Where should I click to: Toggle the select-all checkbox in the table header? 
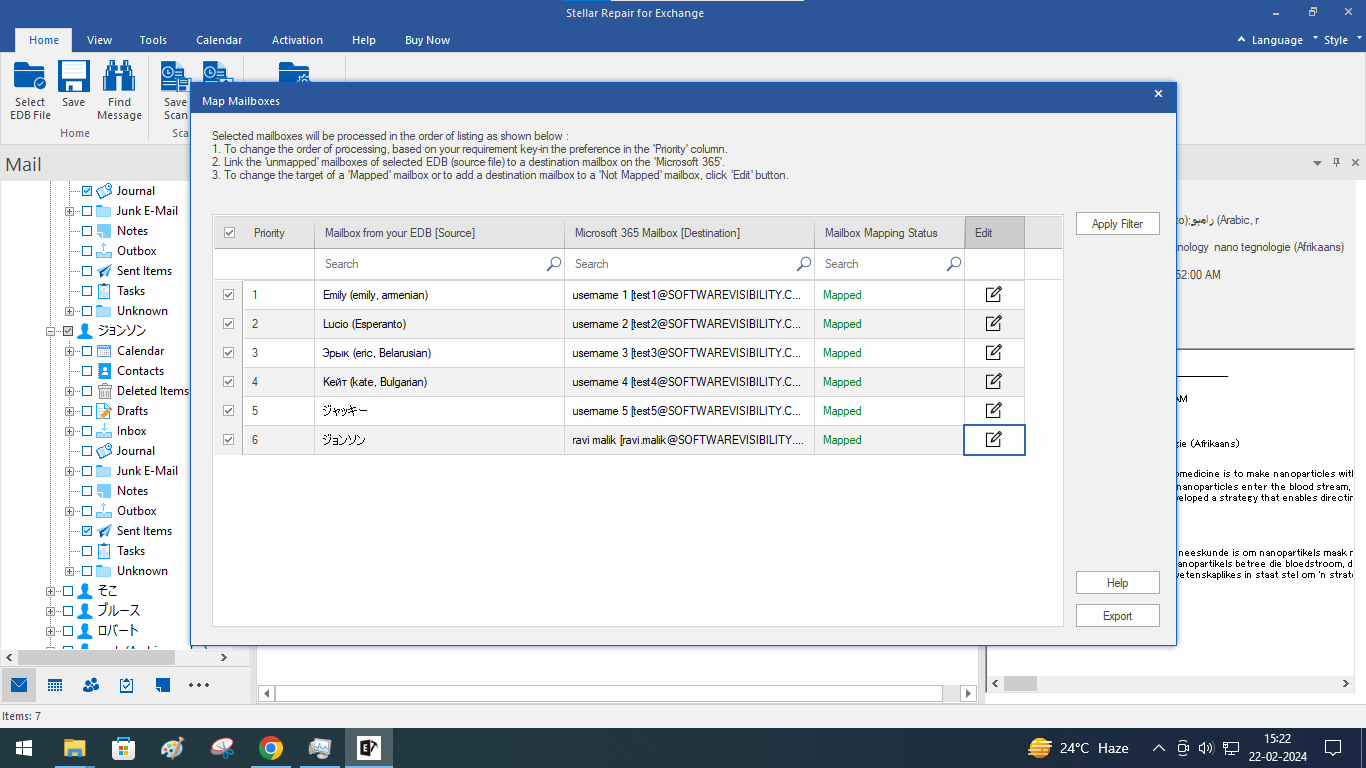[229, 233]
